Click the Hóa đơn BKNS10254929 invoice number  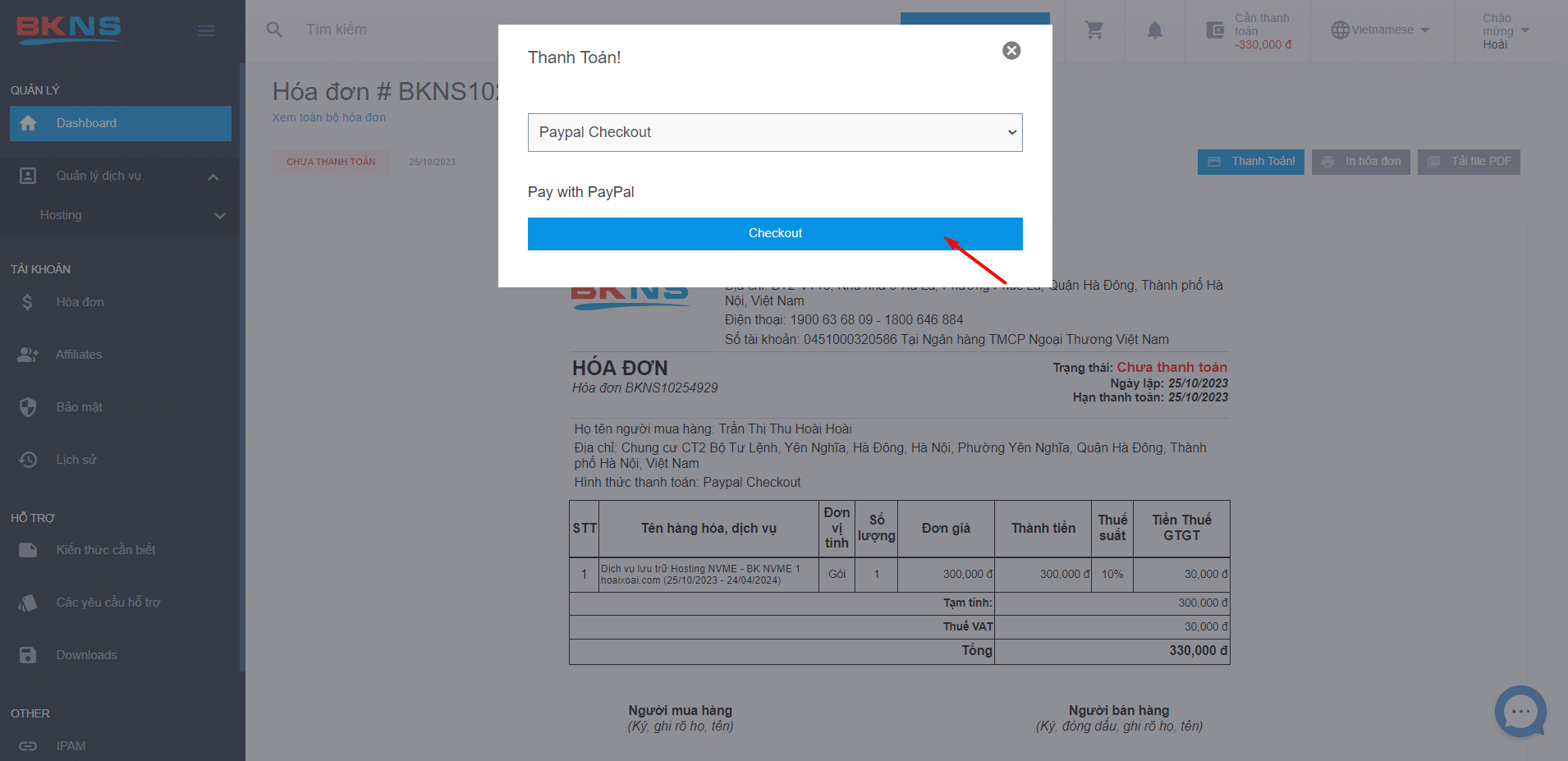[645, 387]
